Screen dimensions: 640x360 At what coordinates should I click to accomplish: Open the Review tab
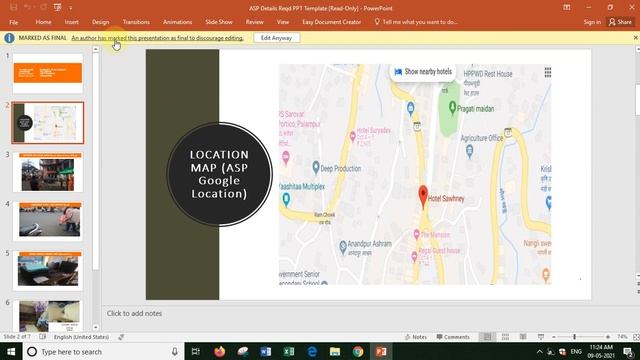tap(255, 22)
